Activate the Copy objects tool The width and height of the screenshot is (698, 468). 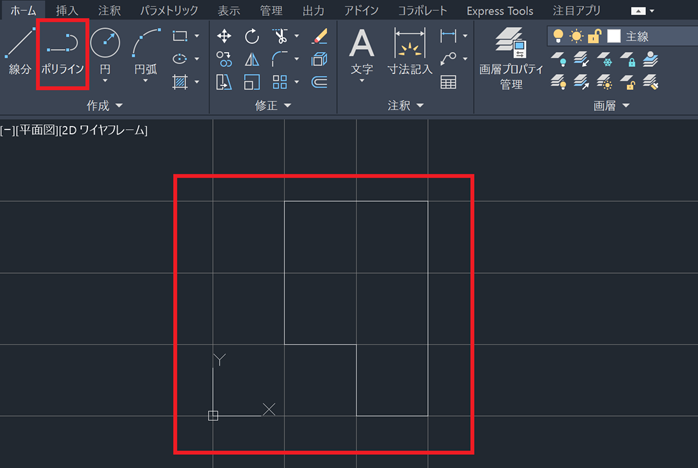[x=224, y=59]
